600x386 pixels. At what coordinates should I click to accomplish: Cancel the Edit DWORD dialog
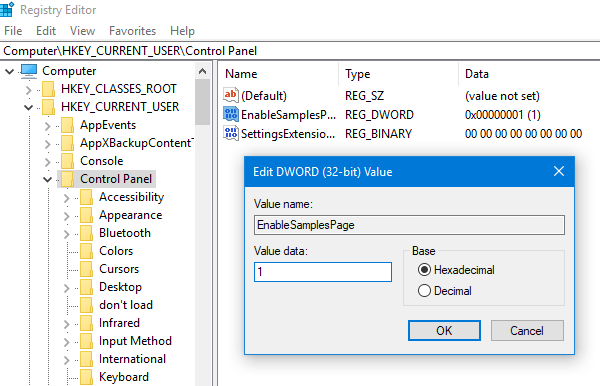(x=527, y=331)
